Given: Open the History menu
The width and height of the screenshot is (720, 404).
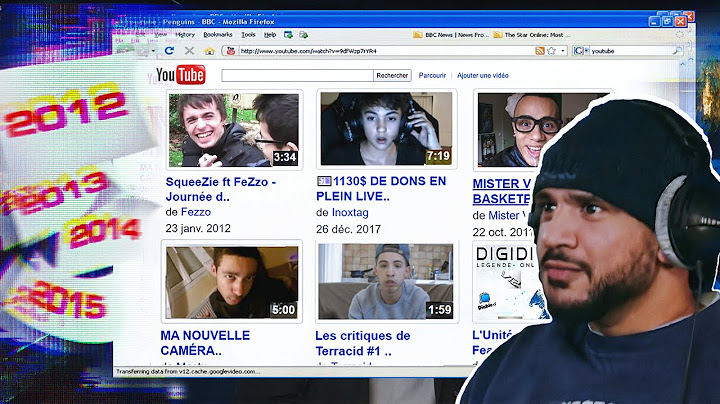Looking at the screenshot, I should [185, 34].
